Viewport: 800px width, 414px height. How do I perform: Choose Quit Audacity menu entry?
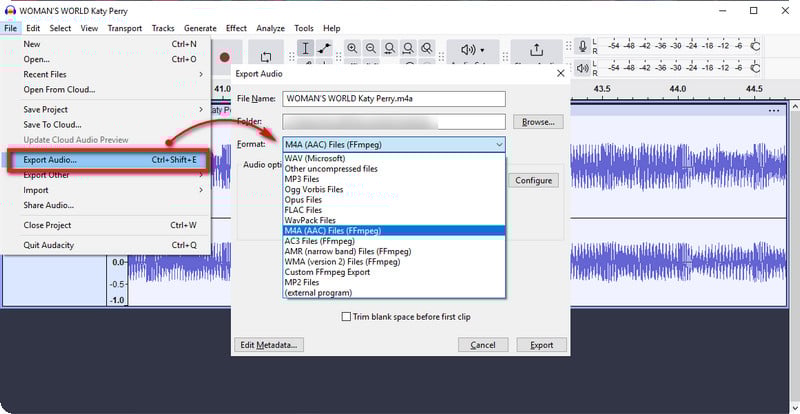click(x=106, y=246)
